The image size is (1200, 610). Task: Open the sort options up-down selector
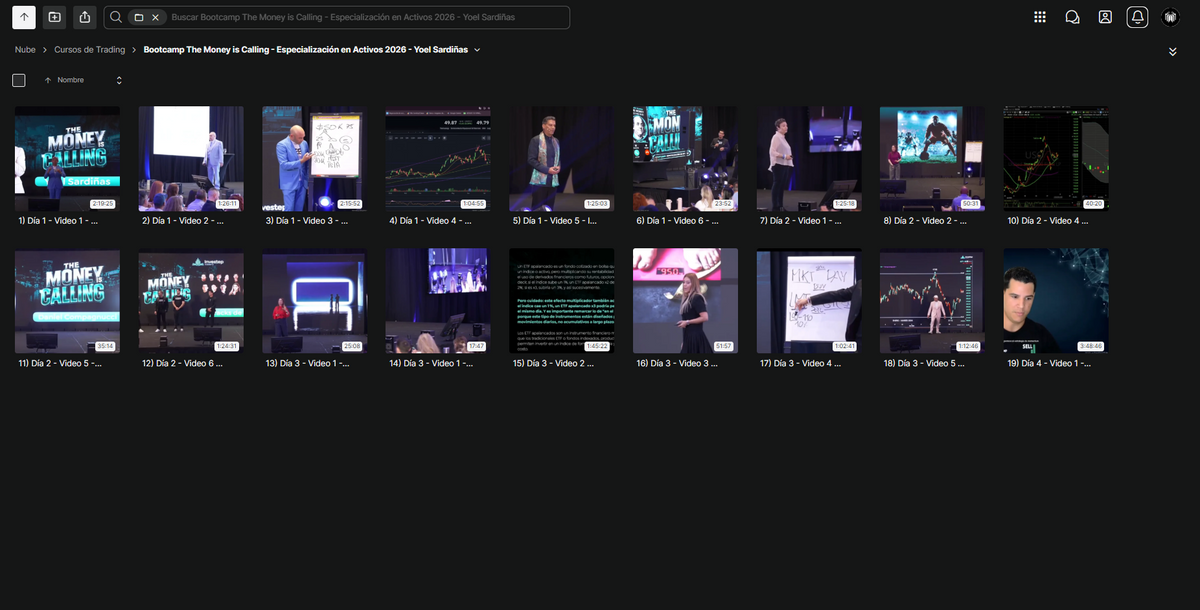(x=119, y=80)
